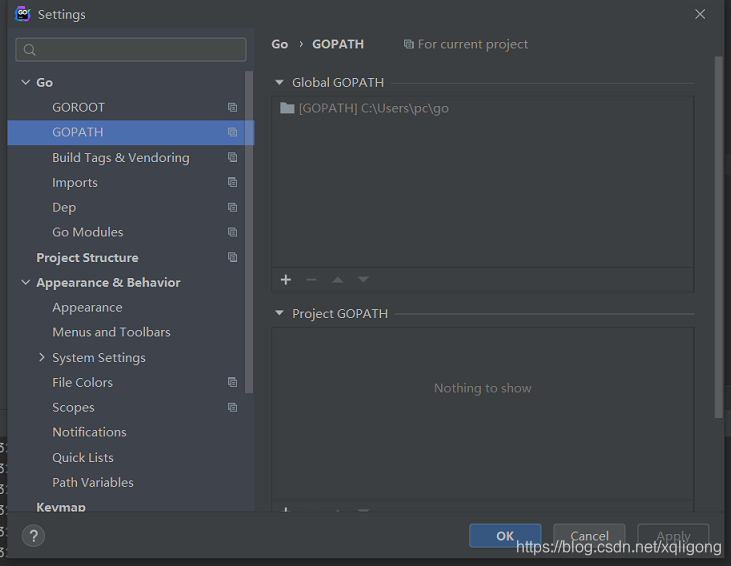Click project-level icon beside Go Modules
Screen dimensions: 731x566
[x=232, y=232]
